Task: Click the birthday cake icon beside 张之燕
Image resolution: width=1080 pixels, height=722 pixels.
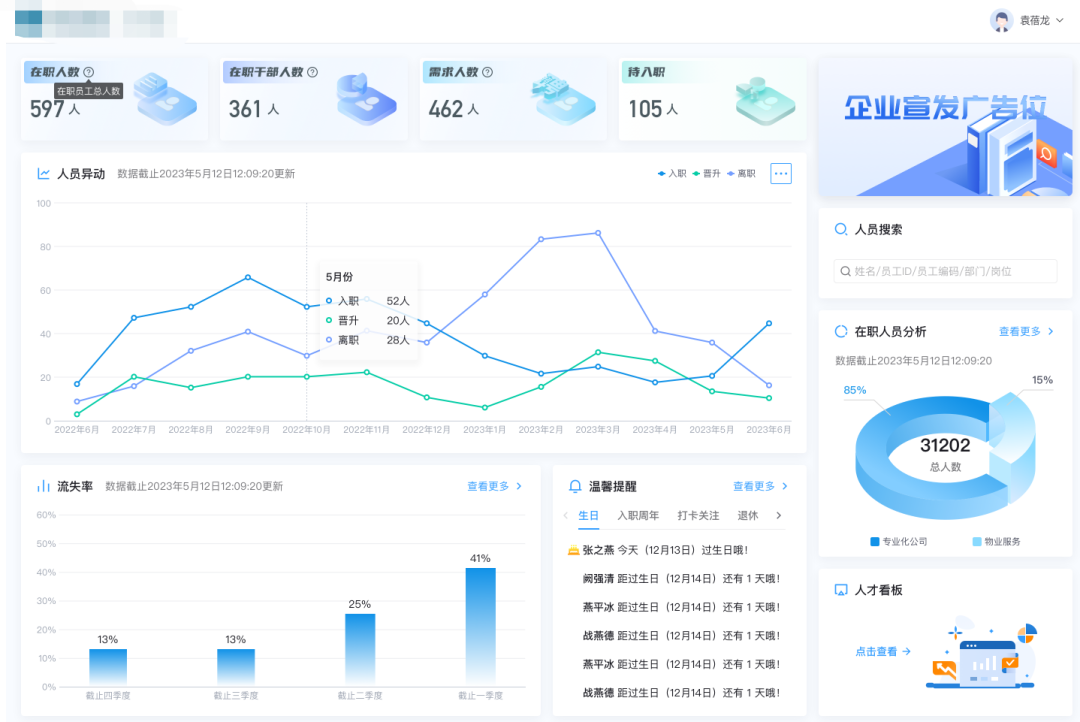Action: click(573, 550)
